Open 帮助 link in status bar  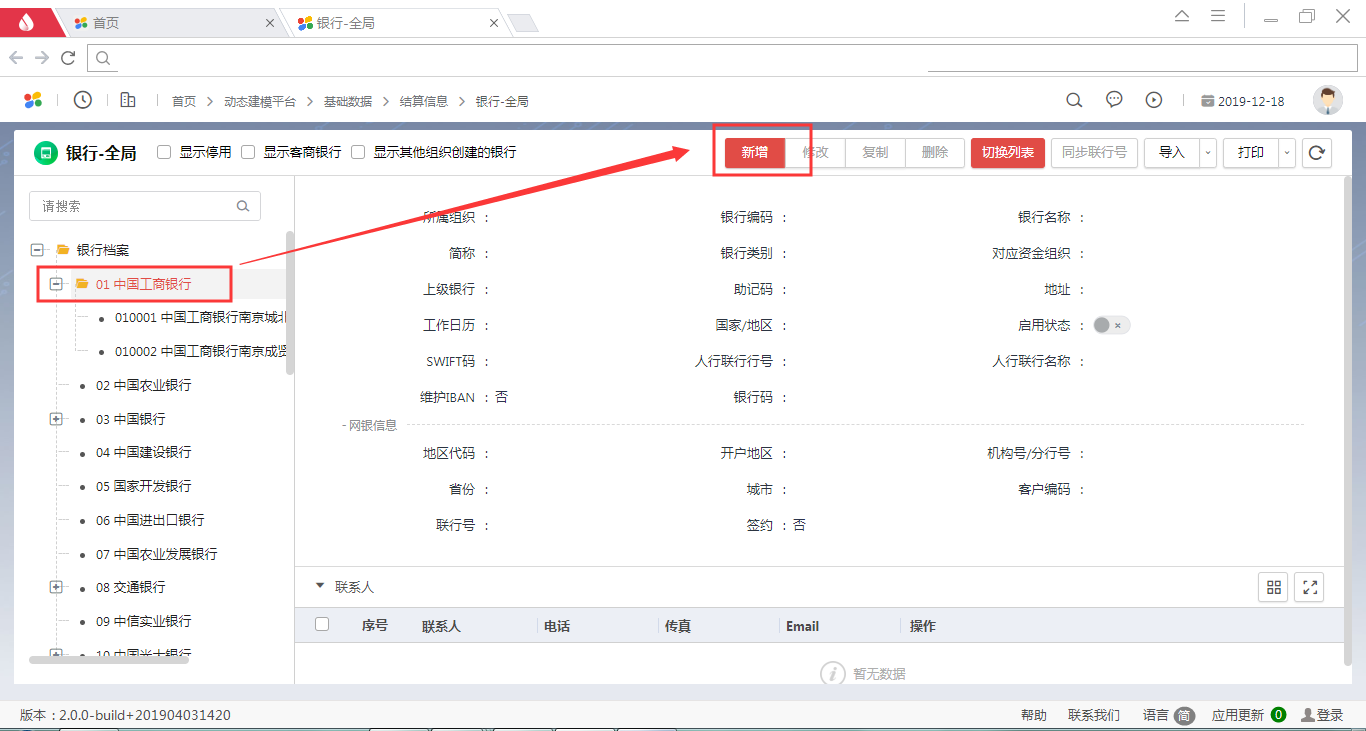[1034, 715]
